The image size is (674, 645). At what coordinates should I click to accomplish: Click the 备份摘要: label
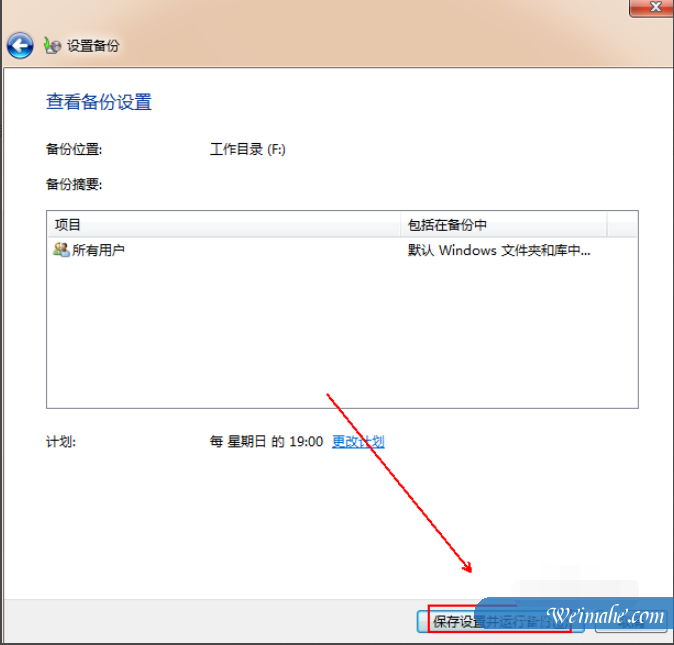point(74,184)
